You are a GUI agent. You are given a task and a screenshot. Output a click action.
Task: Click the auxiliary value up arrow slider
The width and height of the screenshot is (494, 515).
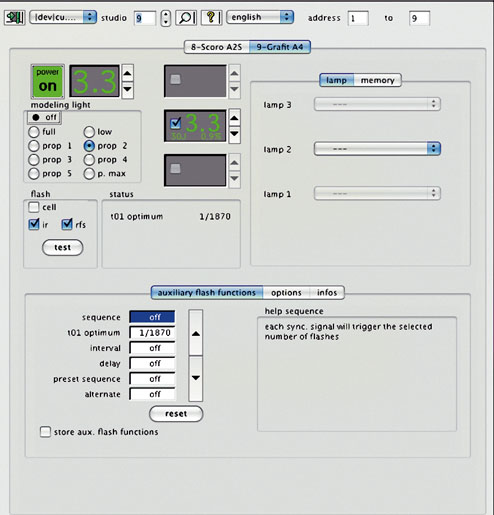(196, 333)
